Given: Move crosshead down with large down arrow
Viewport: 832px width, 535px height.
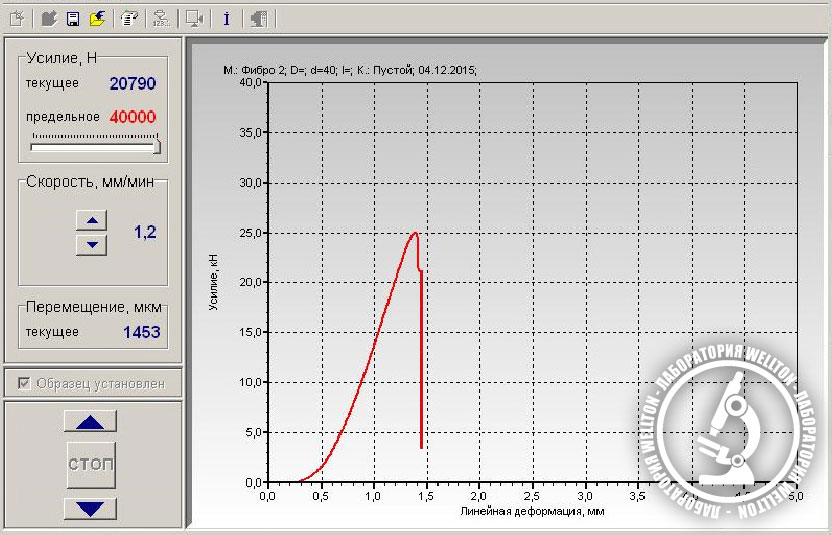Looking at the screenshot, I should (90, 509).
